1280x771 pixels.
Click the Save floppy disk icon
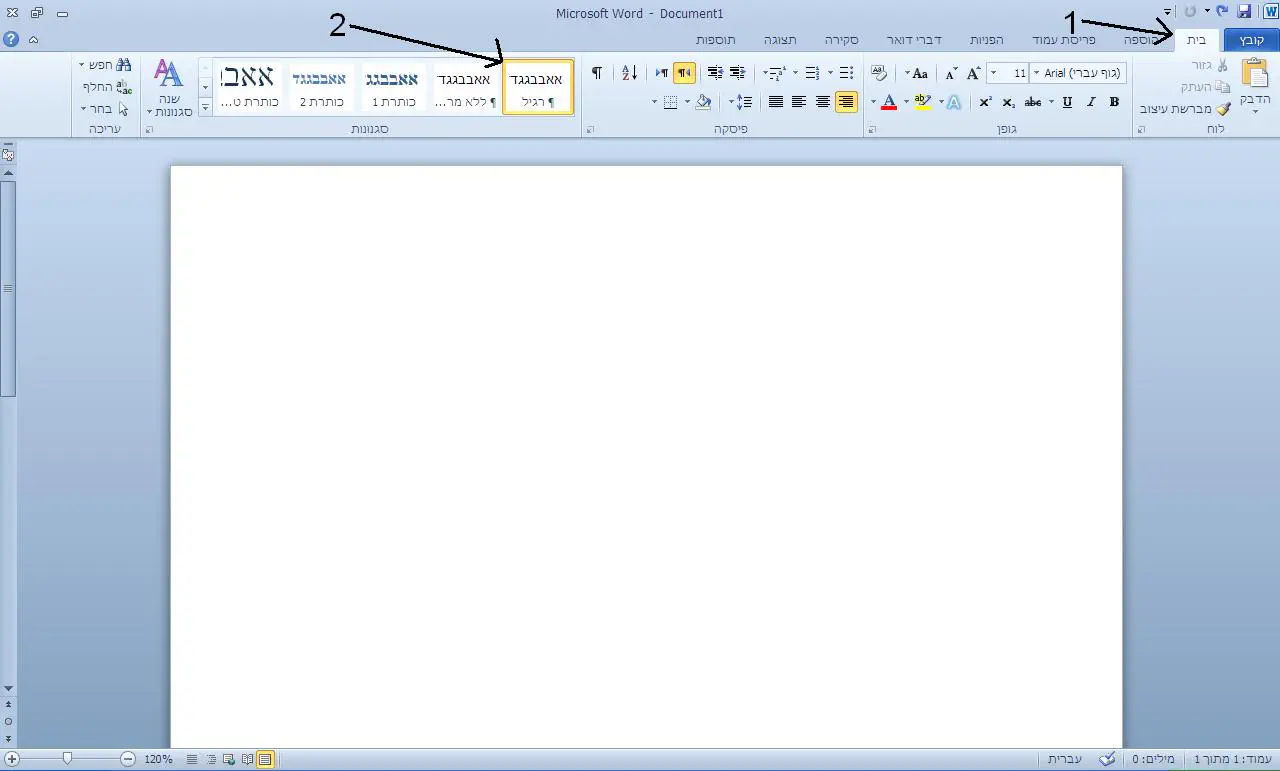point(1244,11)
